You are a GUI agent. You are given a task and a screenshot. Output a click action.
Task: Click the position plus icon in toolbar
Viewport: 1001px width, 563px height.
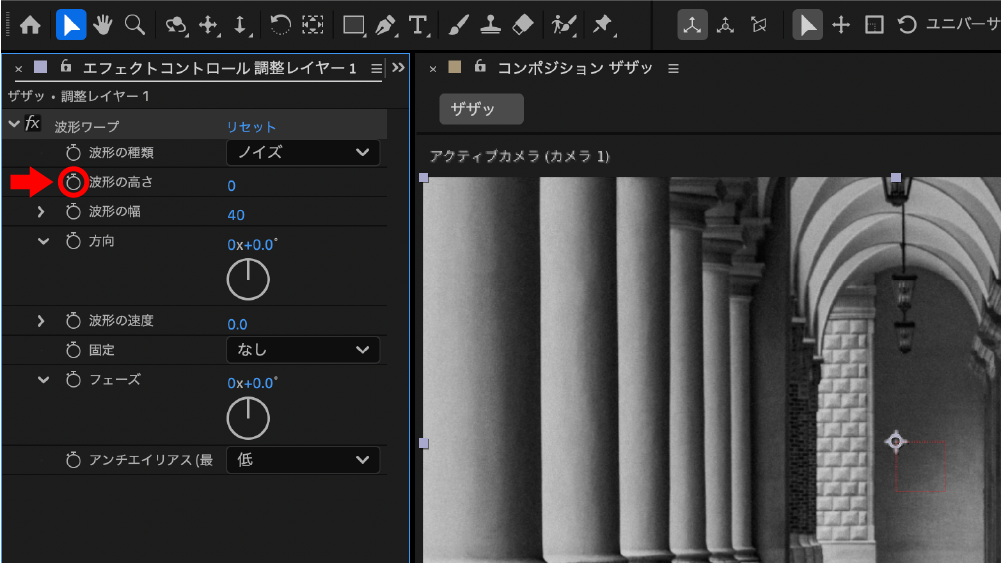[x=841, y=25]
